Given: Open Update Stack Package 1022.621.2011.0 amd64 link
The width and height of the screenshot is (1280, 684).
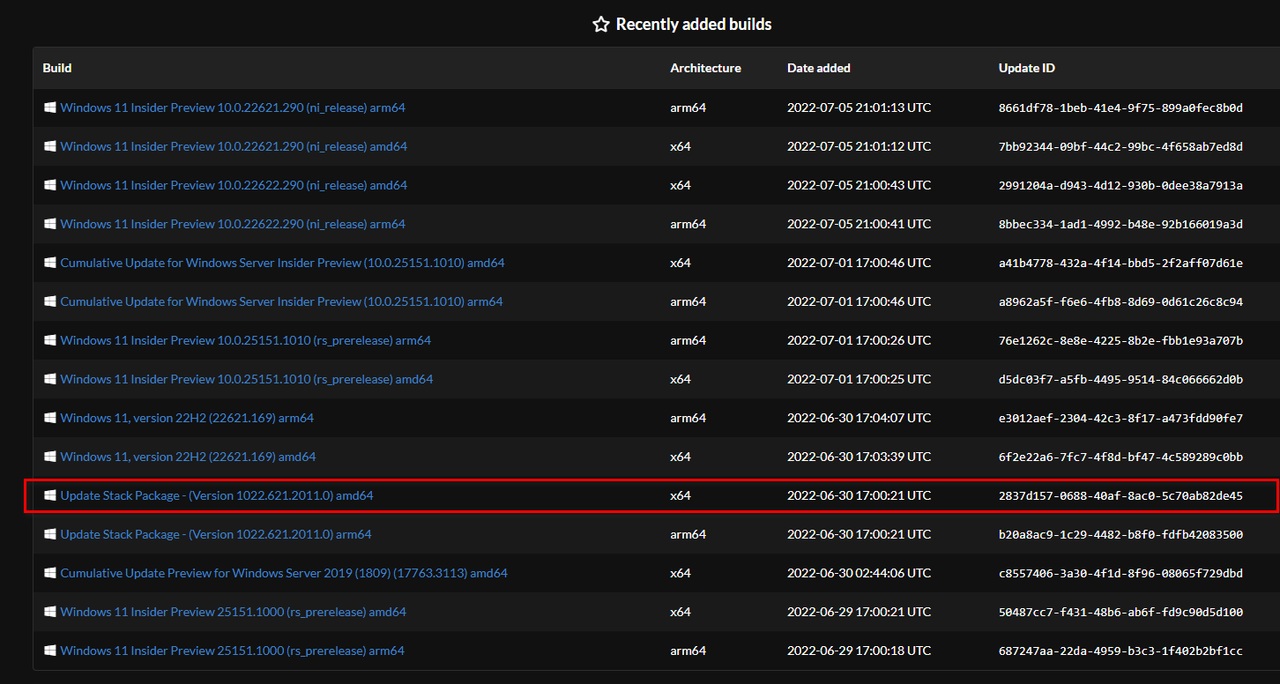Looking at the screenshot, I should [x=217, y=495].
